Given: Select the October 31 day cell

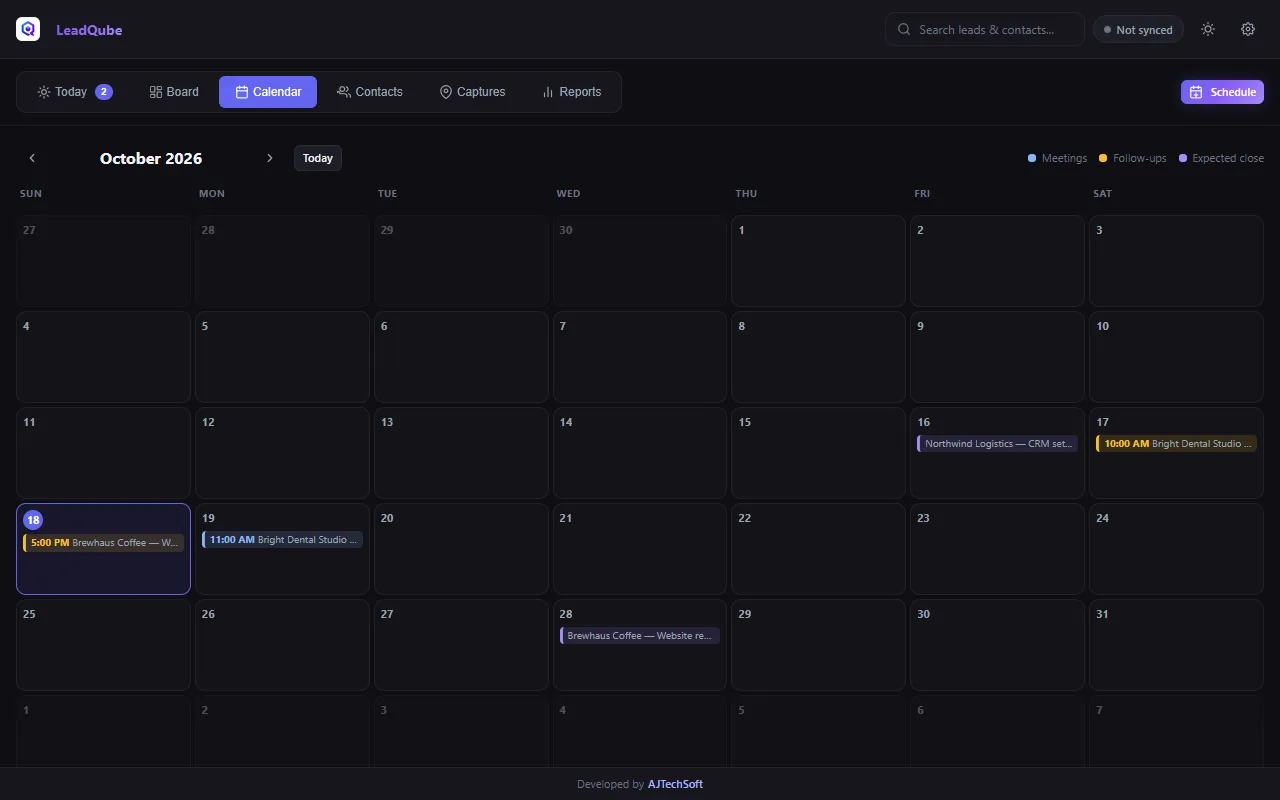Looking at the screenshot, I should [x=1176, y=645].
